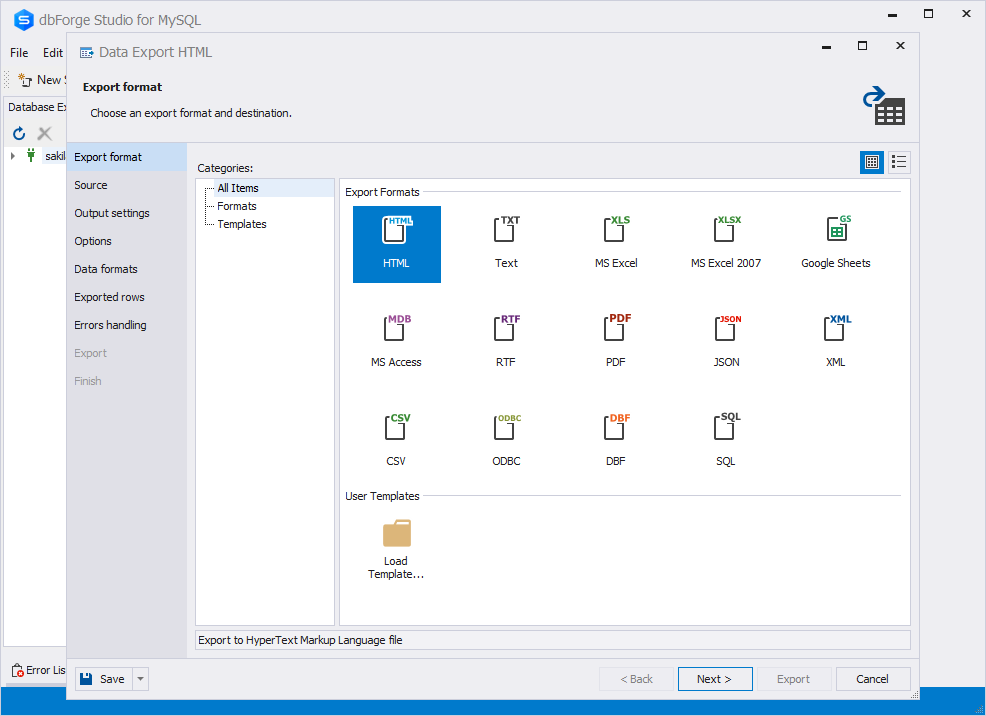The width and height of the screenshot is (986, 716).
Task: Click the Error List icon at bottom
Action: point(18,670)
